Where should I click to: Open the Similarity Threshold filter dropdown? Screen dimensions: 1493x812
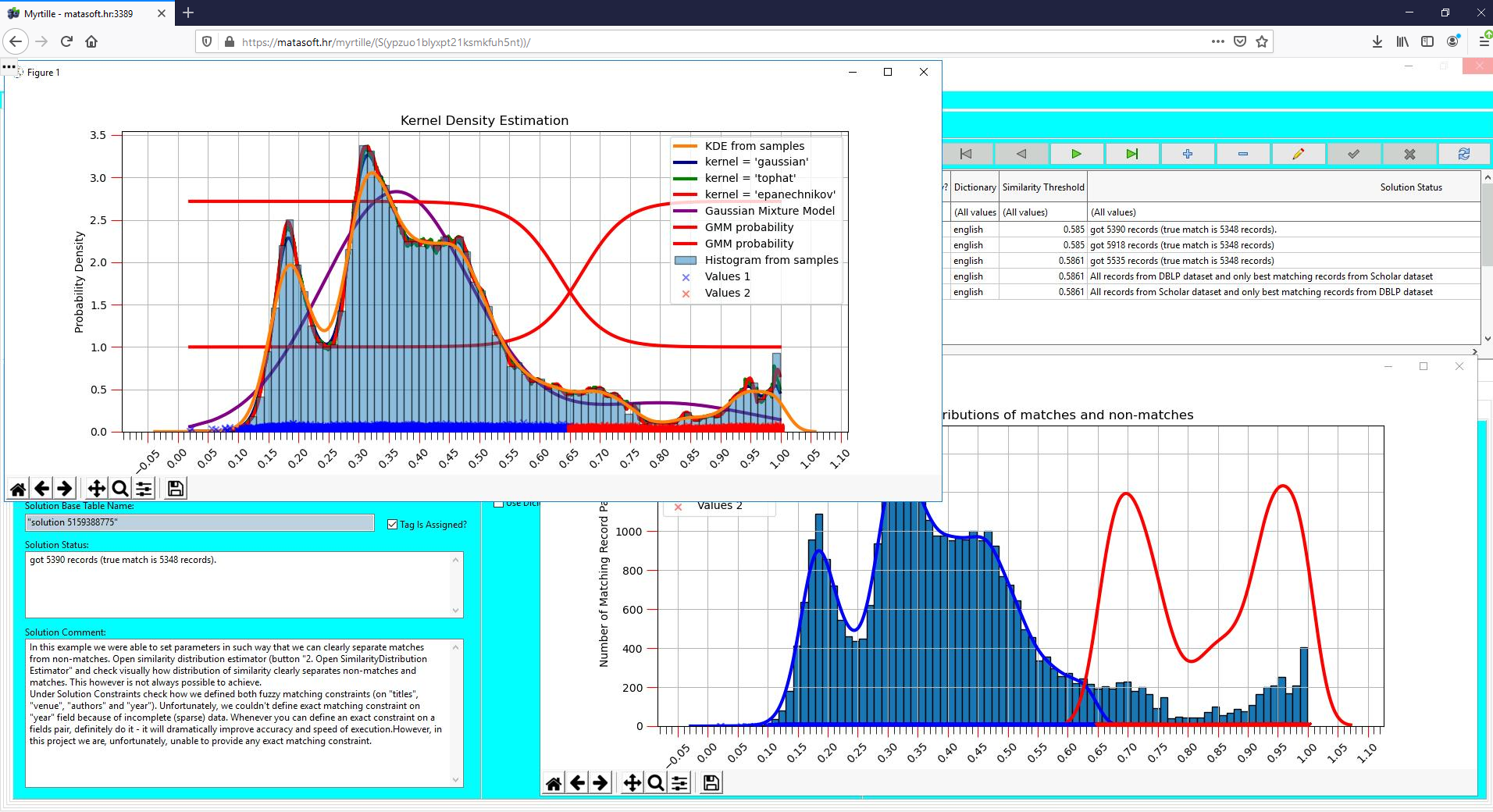pos(1043,212)
